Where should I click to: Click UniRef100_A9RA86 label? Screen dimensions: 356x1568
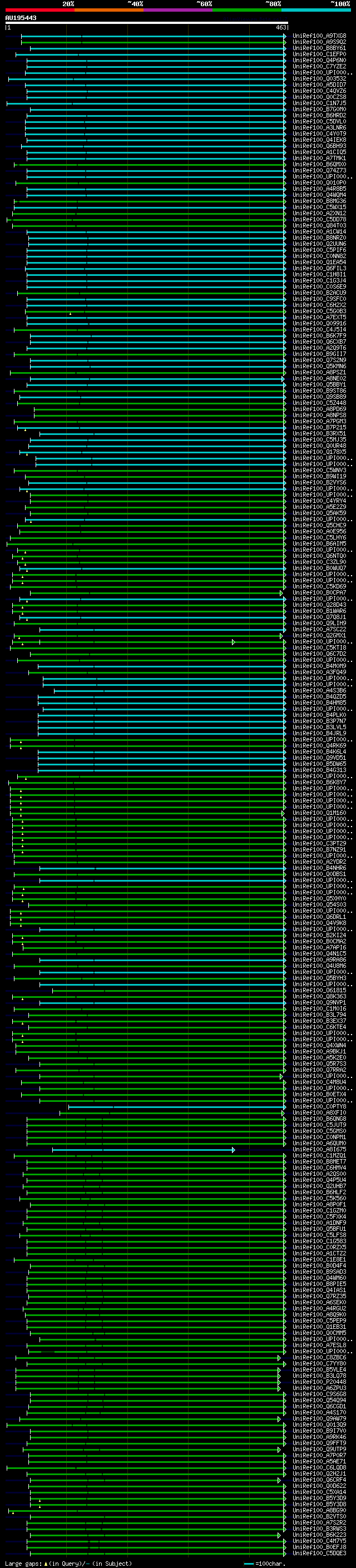point(319,960)
